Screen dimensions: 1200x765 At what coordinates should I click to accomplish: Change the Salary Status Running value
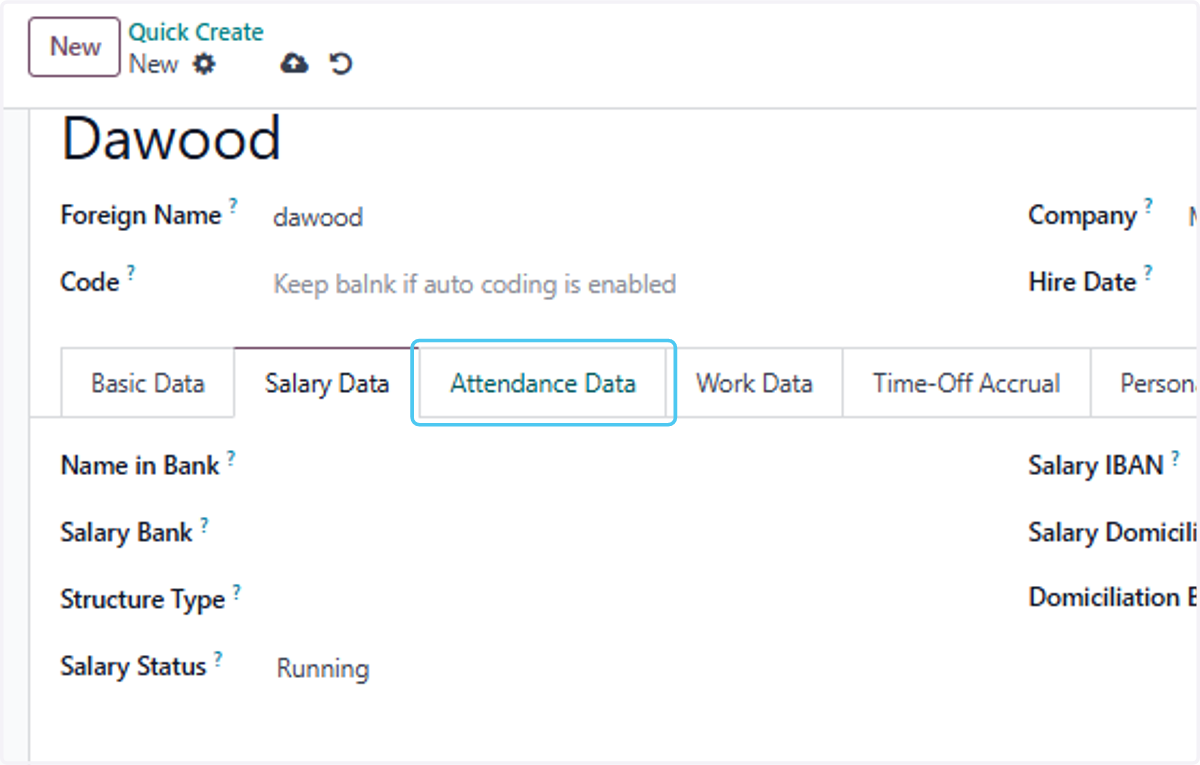[323, 668]
